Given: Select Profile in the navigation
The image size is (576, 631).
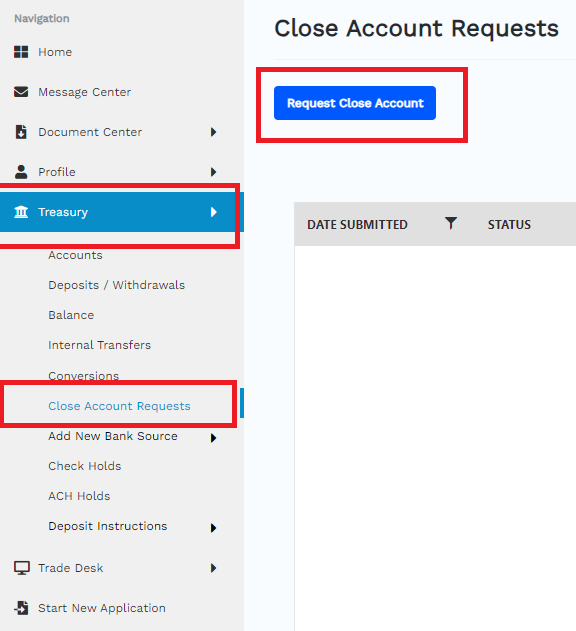Looking at the screenshot, I should coord(57,172).
